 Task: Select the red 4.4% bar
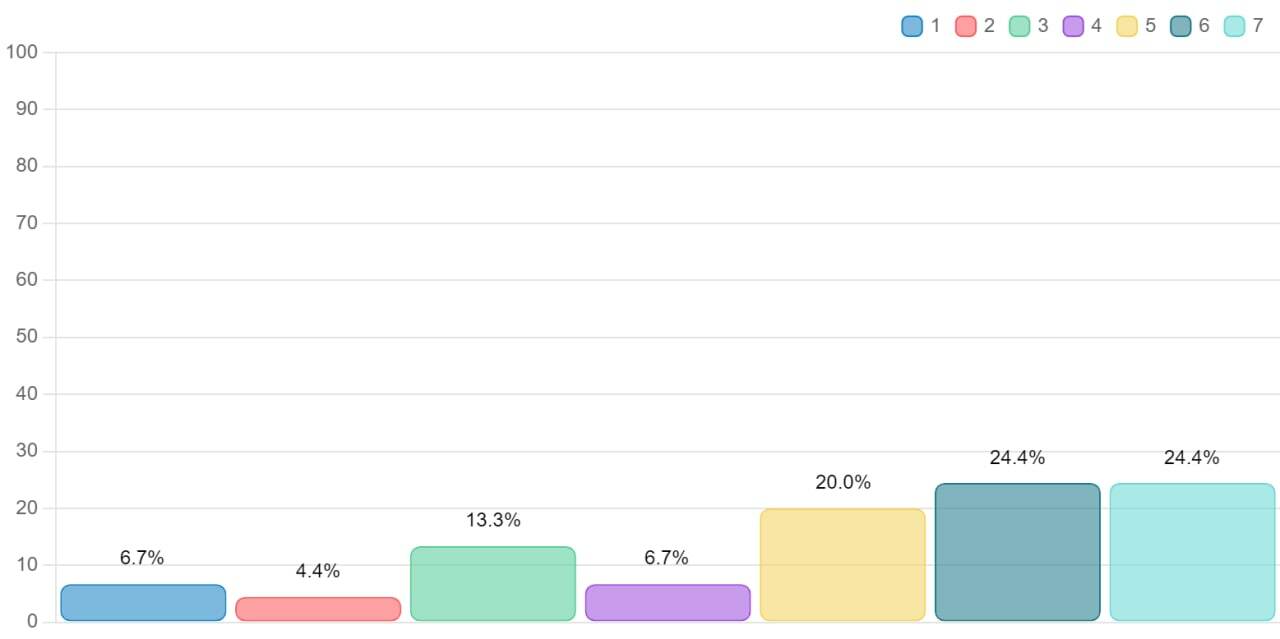(x=318, y=609)
